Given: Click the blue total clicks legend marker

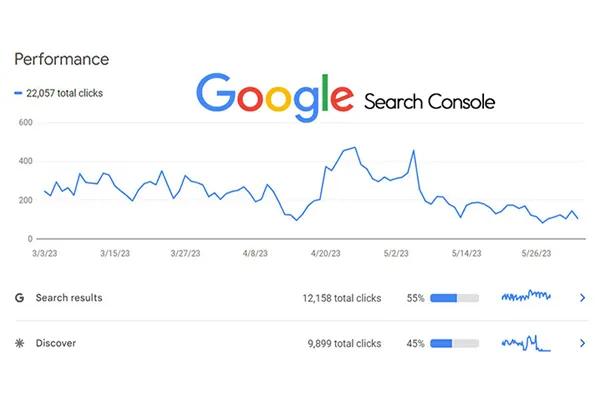Looking at the screenshot, I should click(x=18, y=93).
